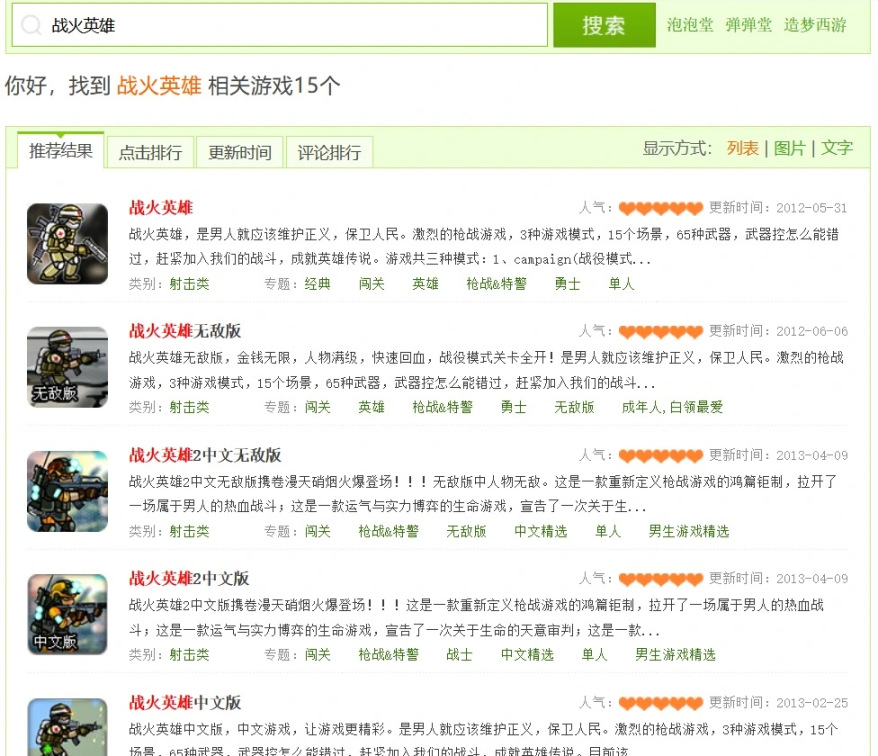This screenshot has width=878, height=756.
Task: Click popularity hearts for 战火英雄中文版
Action: click(661, 704)
